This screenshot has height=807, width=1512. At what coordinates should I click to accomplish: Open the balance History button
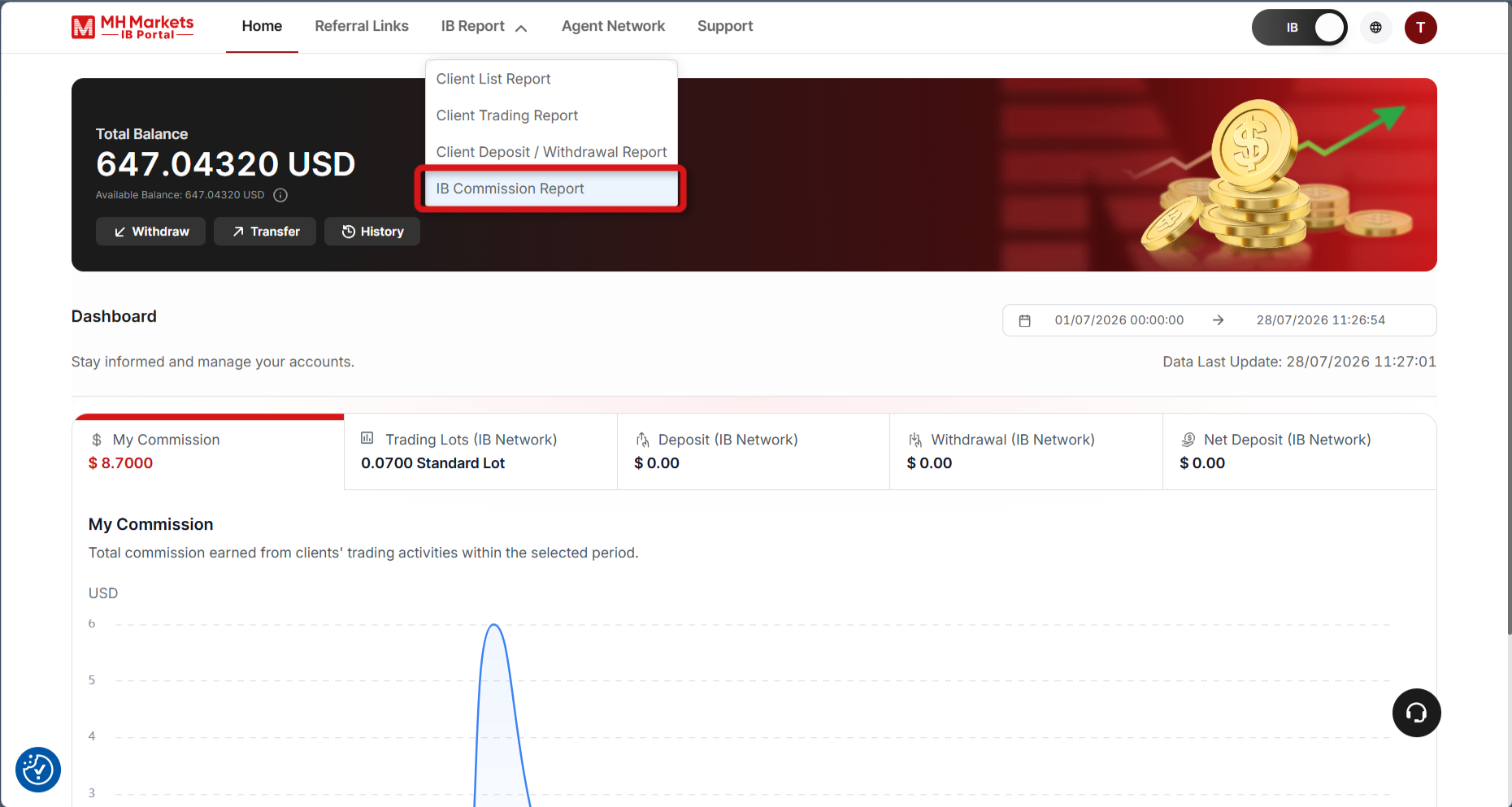point(372,232)
